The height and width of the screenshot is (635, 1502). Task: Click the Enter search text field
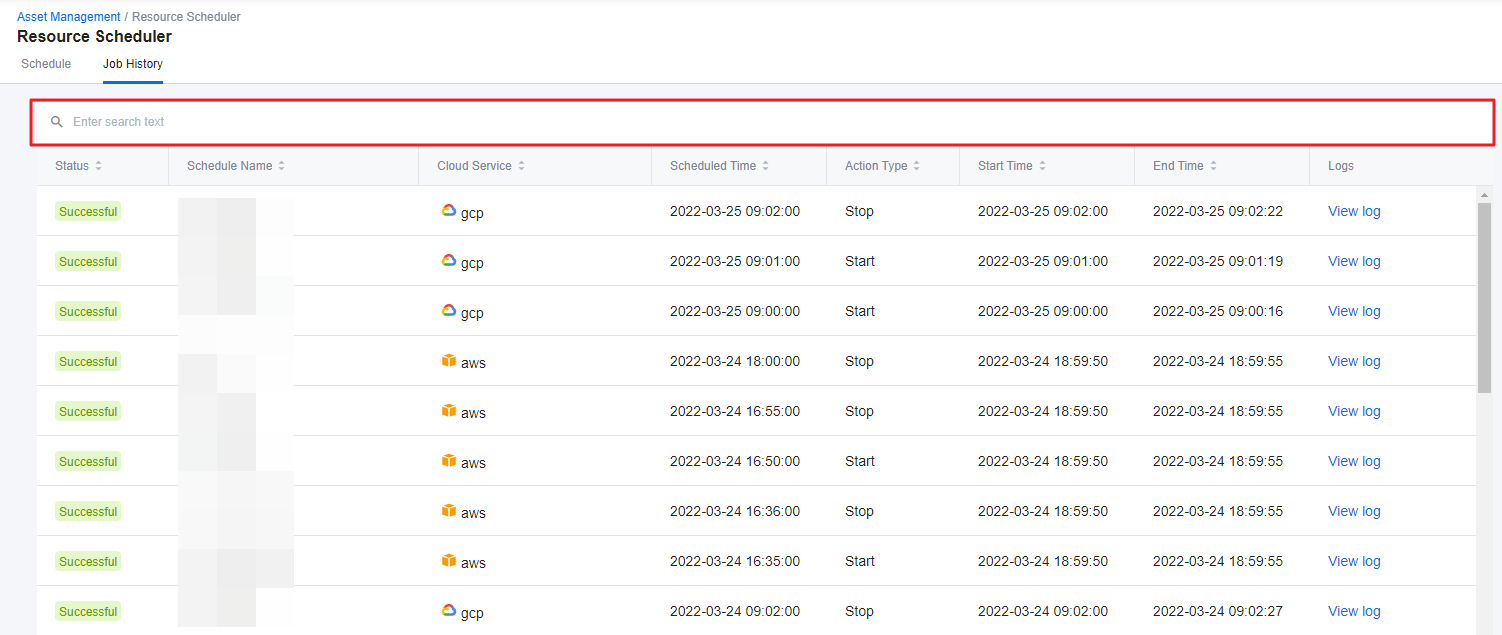pyautogui.click(x=760, y=122)
